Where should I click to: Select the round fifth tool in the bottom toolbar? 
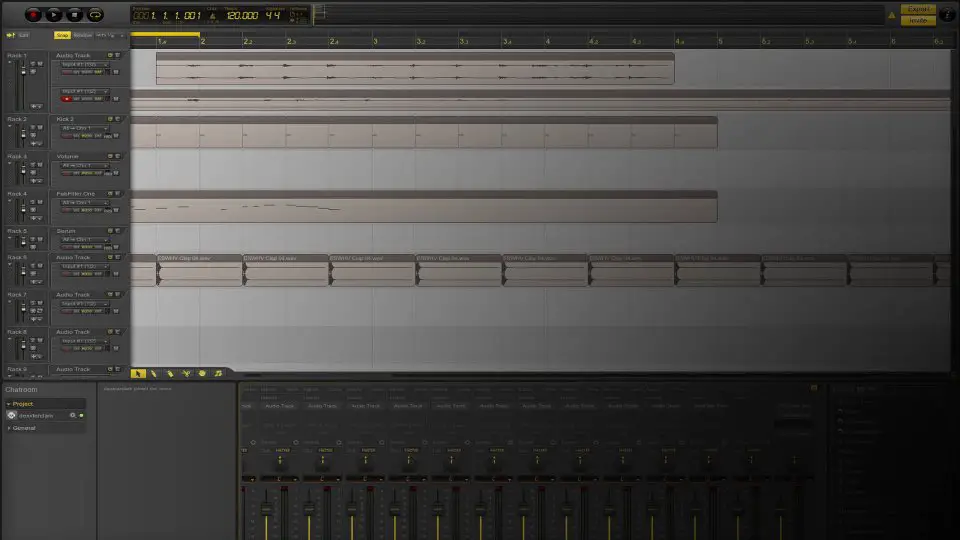point(202,373)
